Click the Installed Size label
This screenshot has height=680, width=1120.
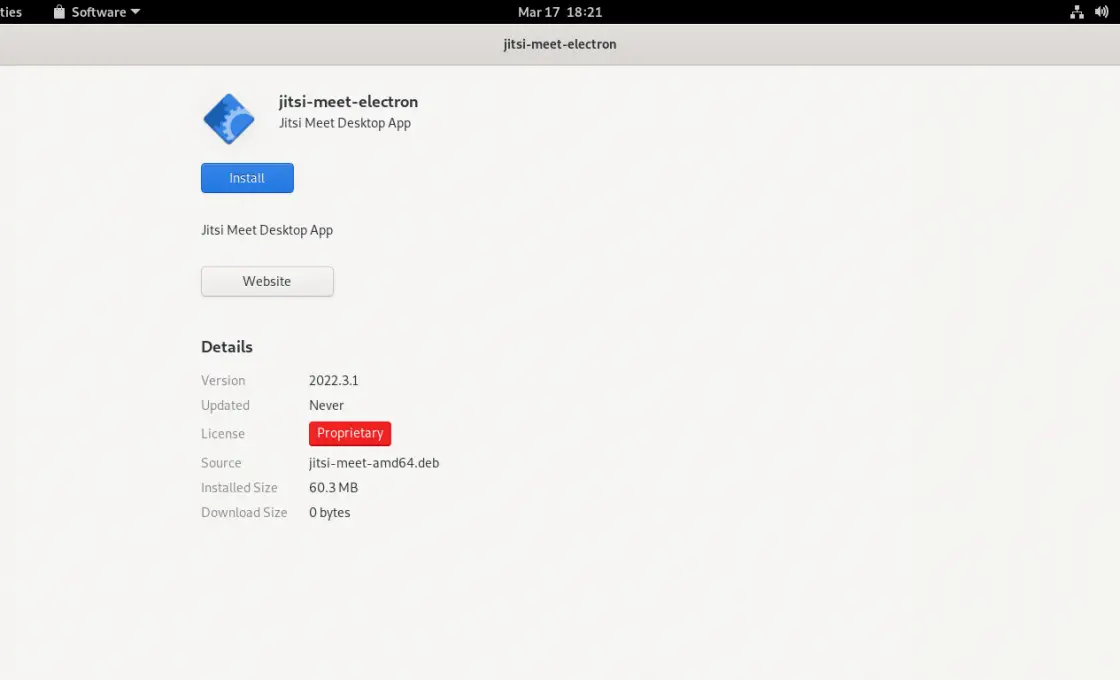click(x=239, y=488)
